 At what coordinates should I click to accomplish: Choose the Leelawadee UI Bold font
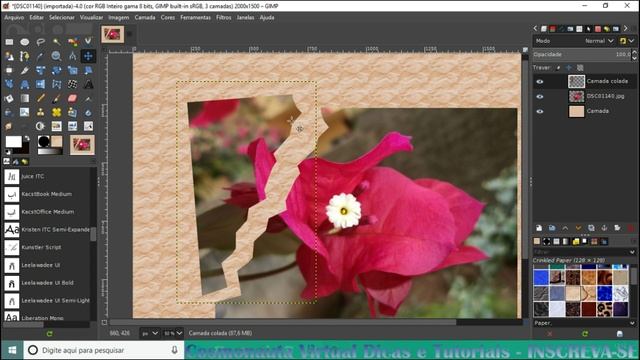(x=47, y=282)
